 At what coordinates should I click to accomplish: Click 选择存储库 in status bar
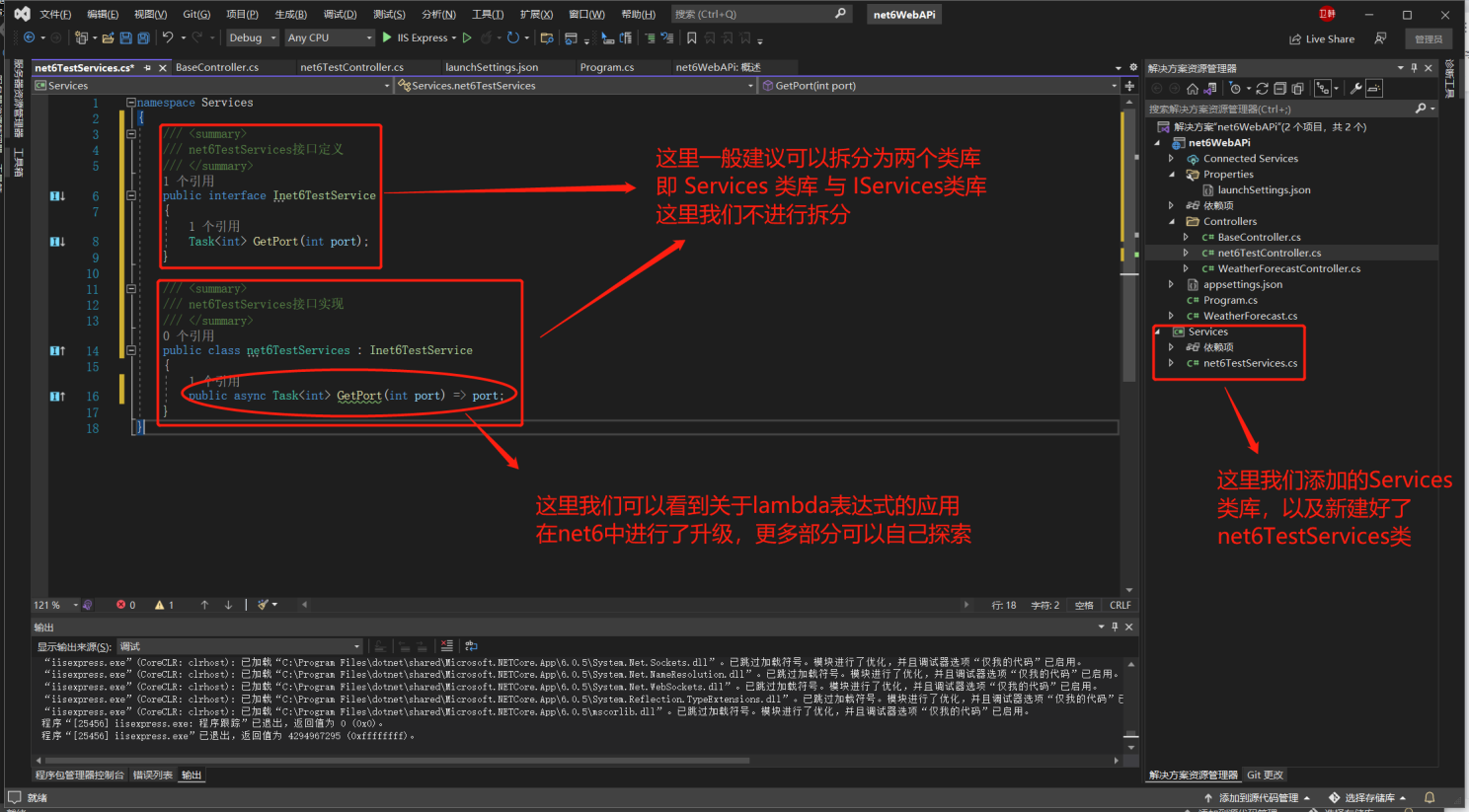pyautogui.click(x=1367, y=797)
